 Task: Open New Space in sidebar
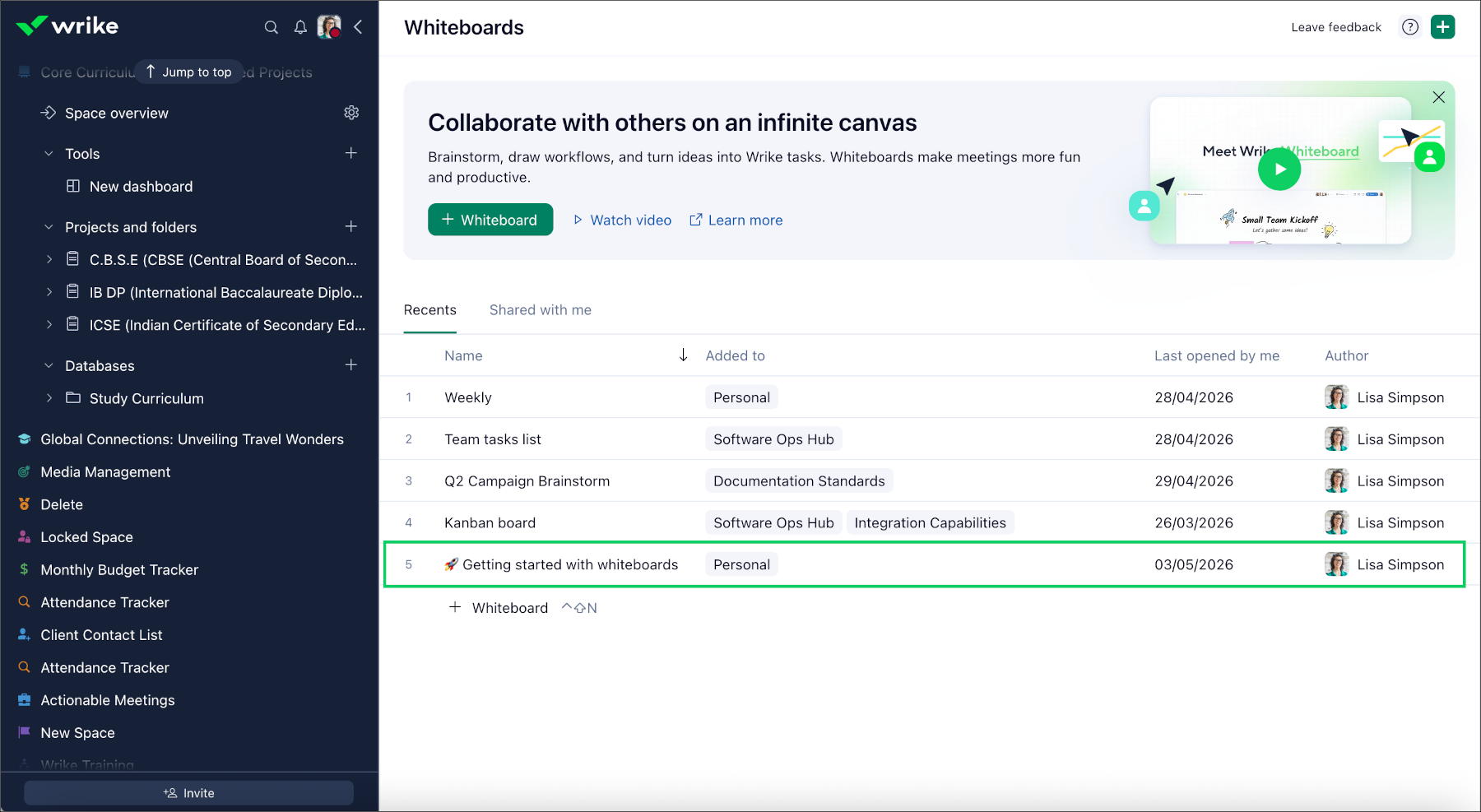pyautogui.click(x=77, y=733)
